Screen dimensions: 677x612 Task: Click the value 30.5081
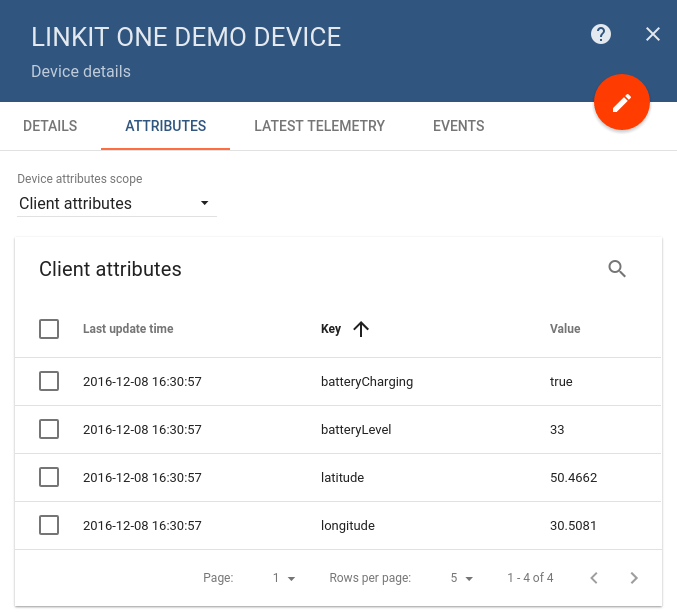tap(573, 526)
